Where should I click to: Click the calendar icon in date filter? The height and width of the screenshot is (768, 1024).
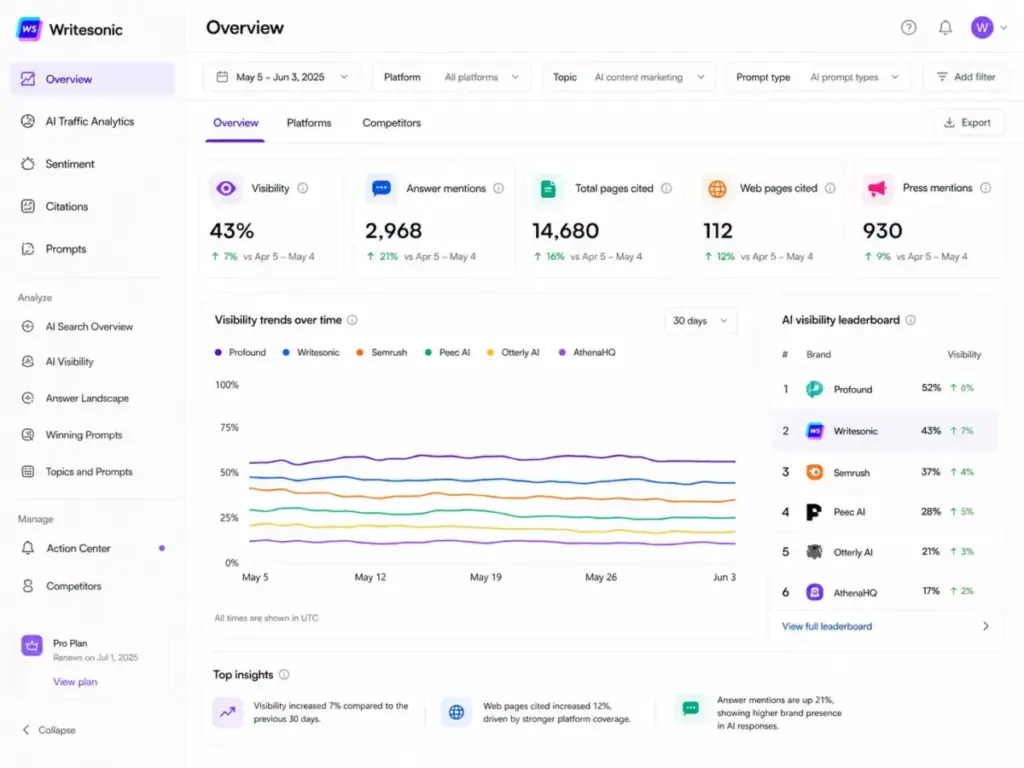point(222,77)
